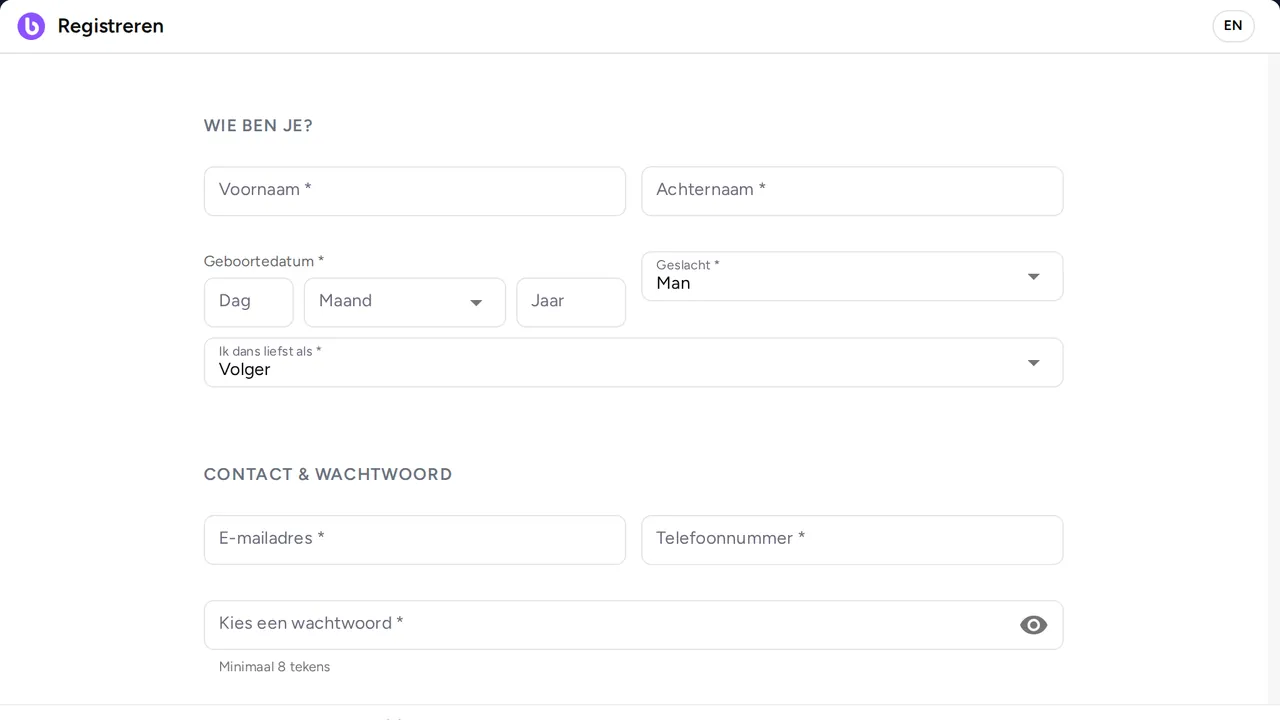Select the Telefoonnummer field
1280x720 pixels.
(x=852, y=540)
